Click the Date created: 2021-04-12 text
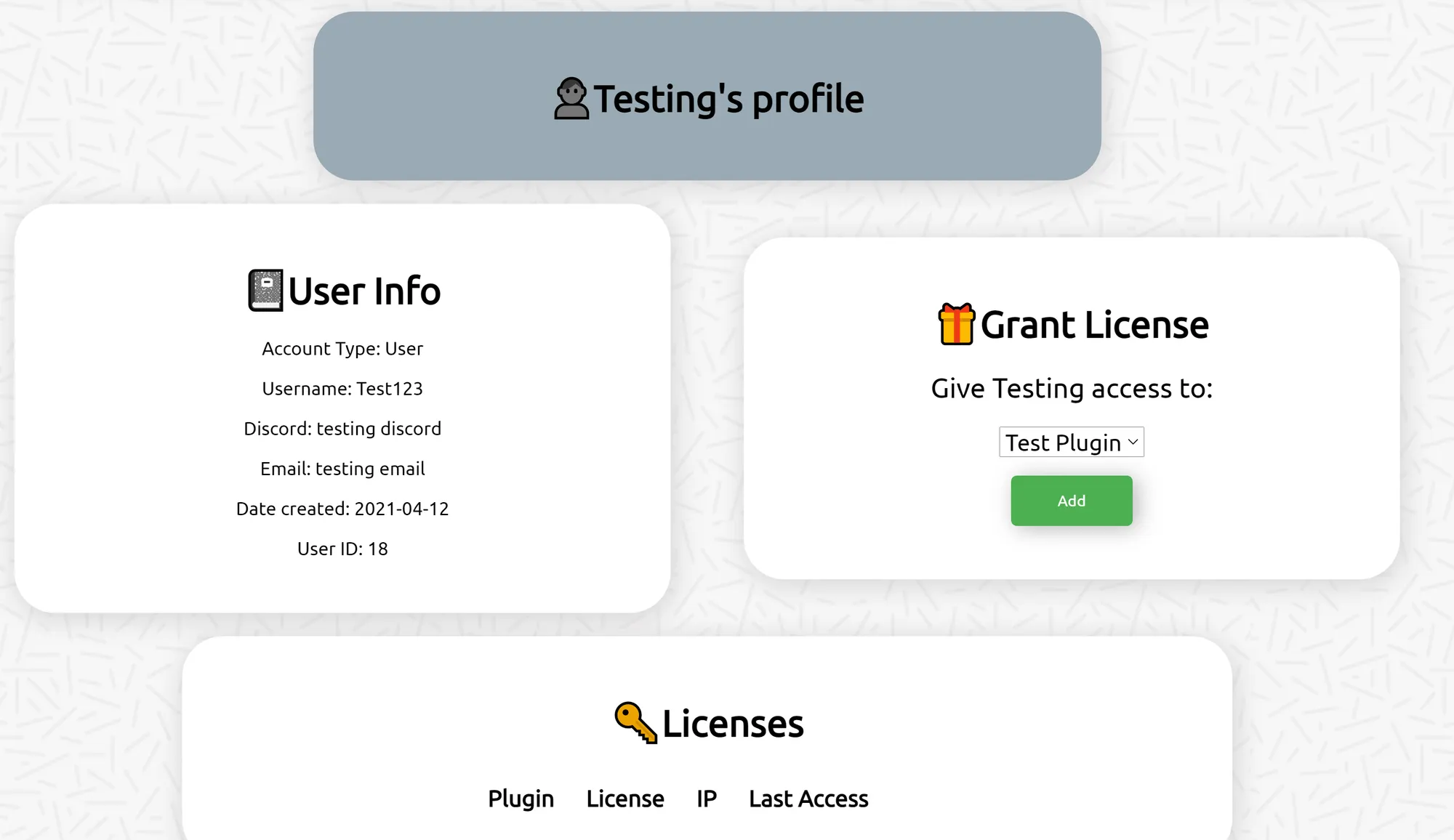1454x840 pixels. pyautogui.click(x=342, y=509)
